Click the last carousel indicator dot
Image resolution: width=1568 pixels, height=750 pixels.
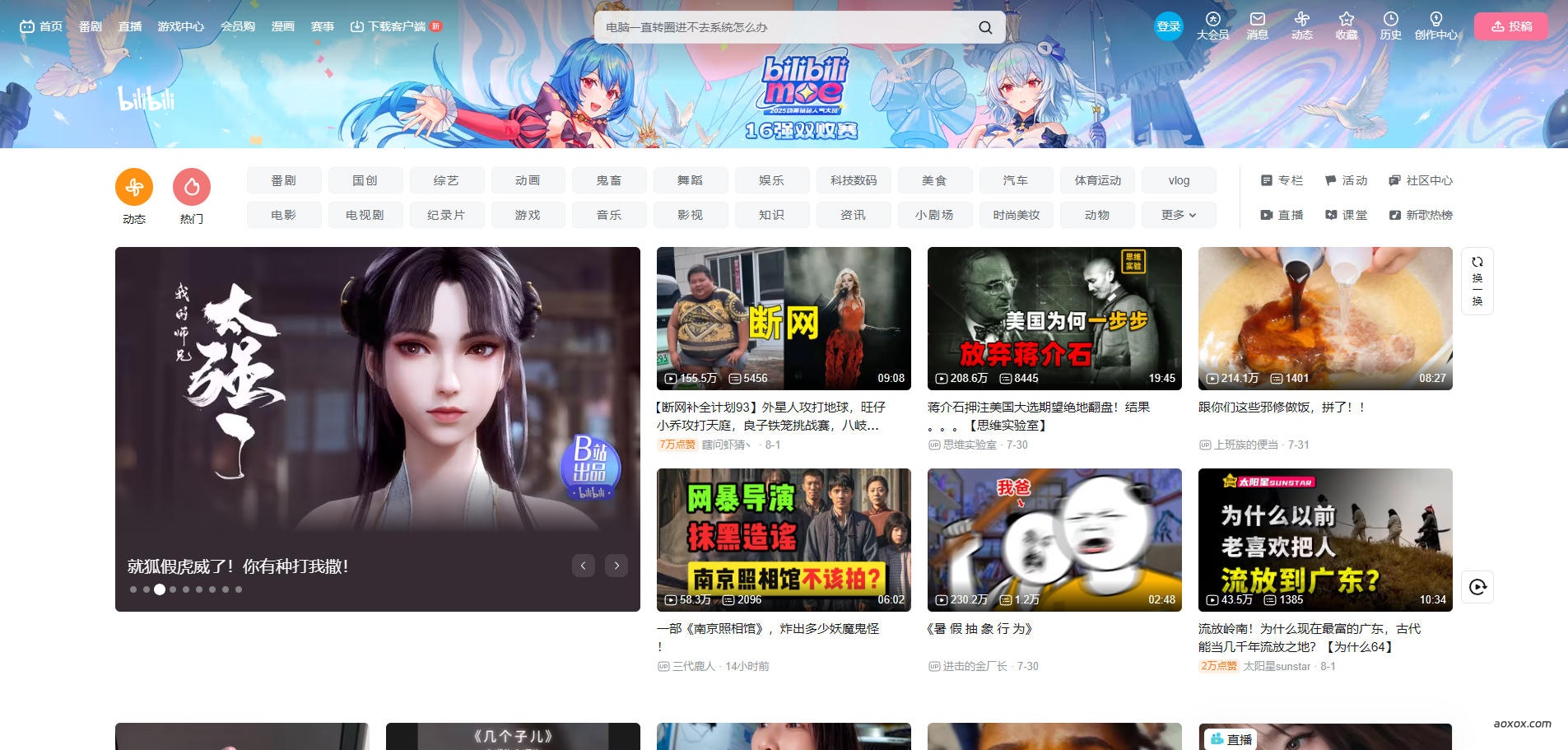coord(239,589)
